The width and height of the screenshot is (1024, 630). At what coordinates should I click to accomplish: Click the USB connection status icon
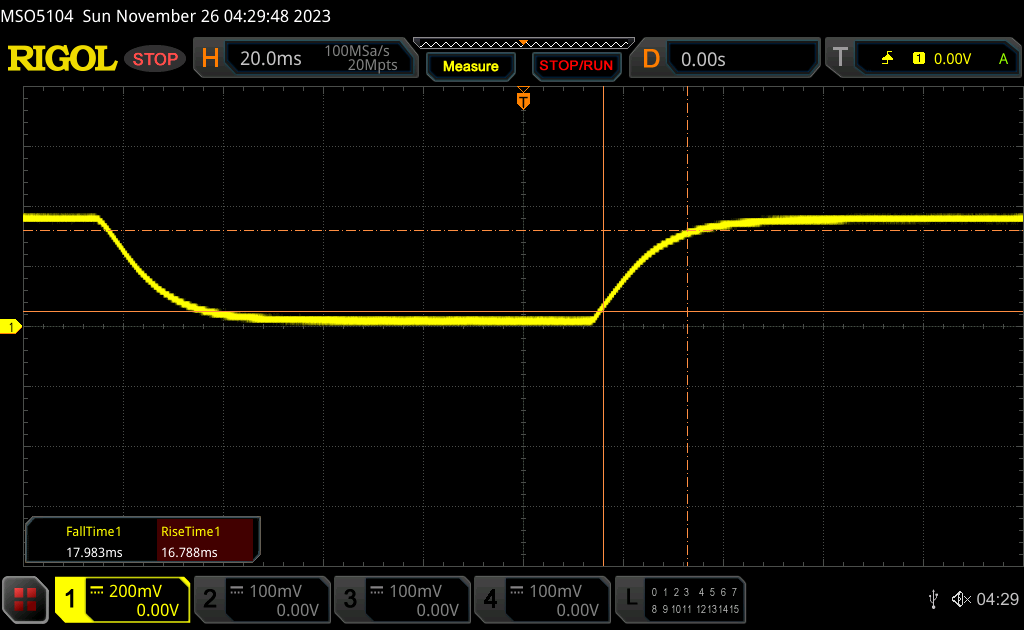pos(933,599)
